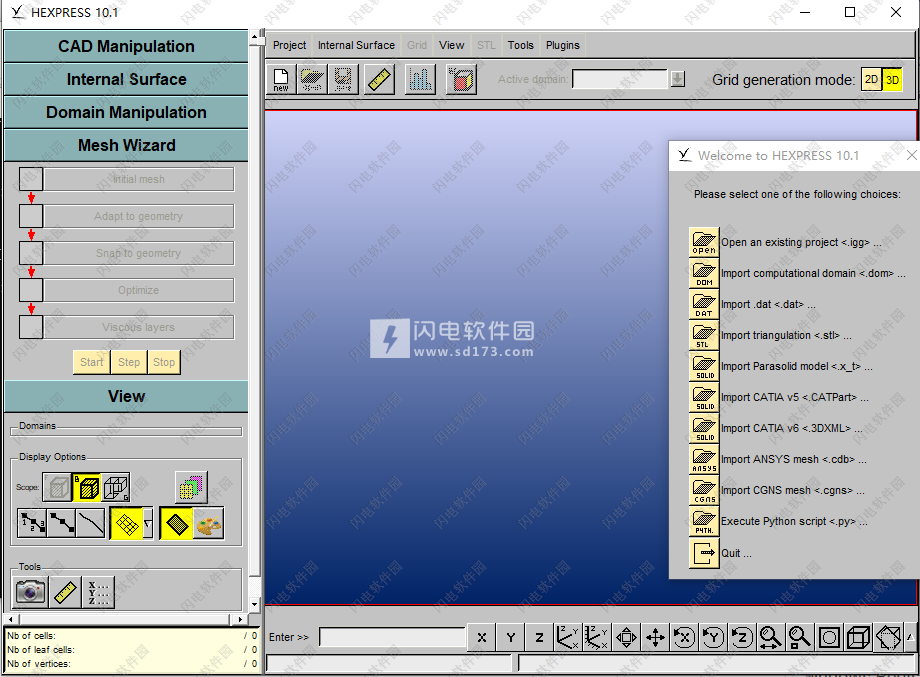
Task: Click the rotate about Y axis icon
Action: point(713,637)
